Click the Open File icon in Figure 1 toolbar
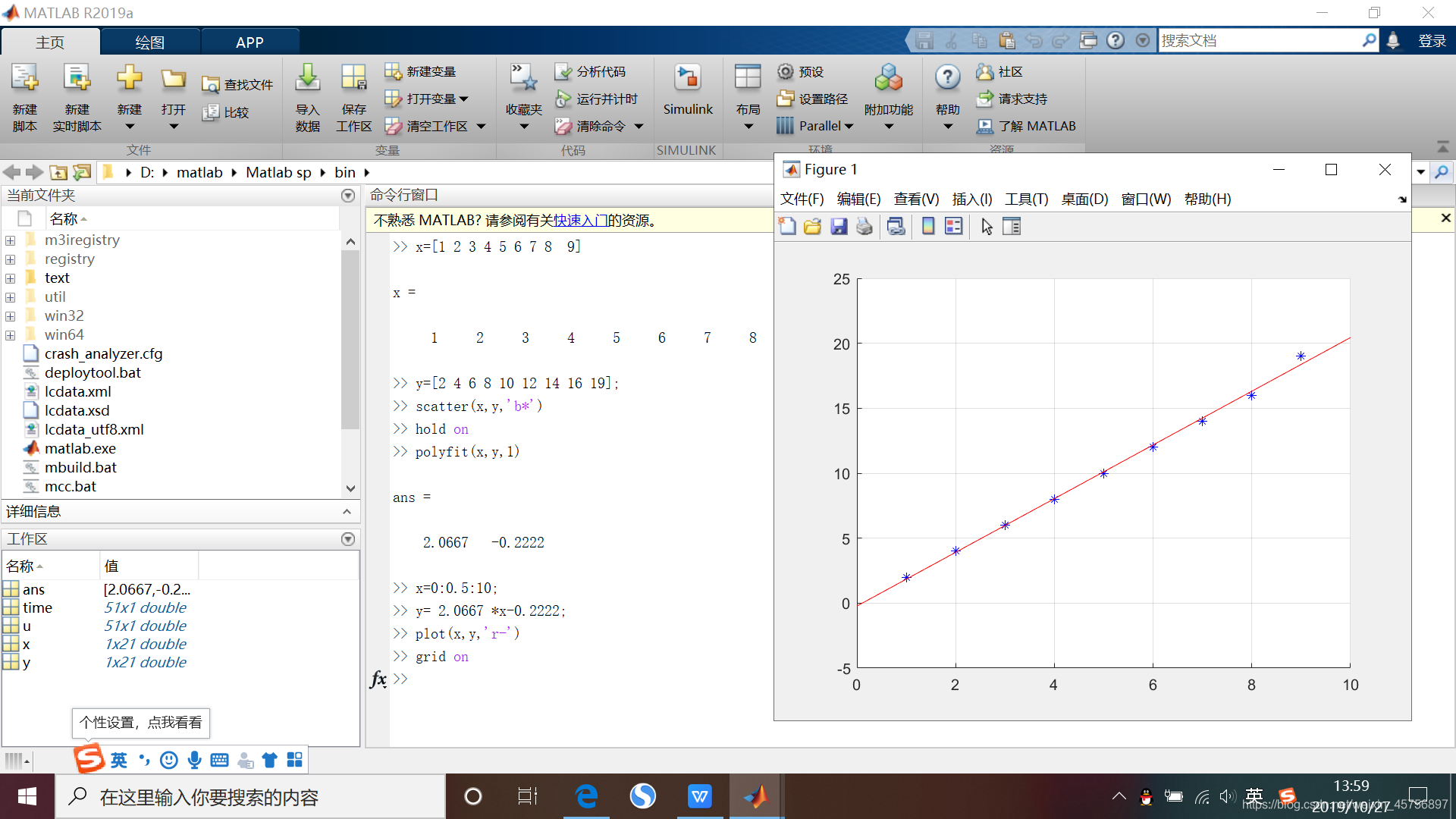Viewport: 1456px width, 819px height. (813, 226)
